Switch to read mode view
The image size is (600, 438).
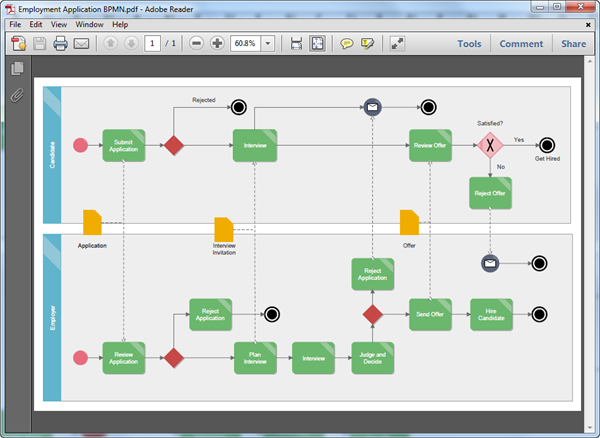point(397,44)
